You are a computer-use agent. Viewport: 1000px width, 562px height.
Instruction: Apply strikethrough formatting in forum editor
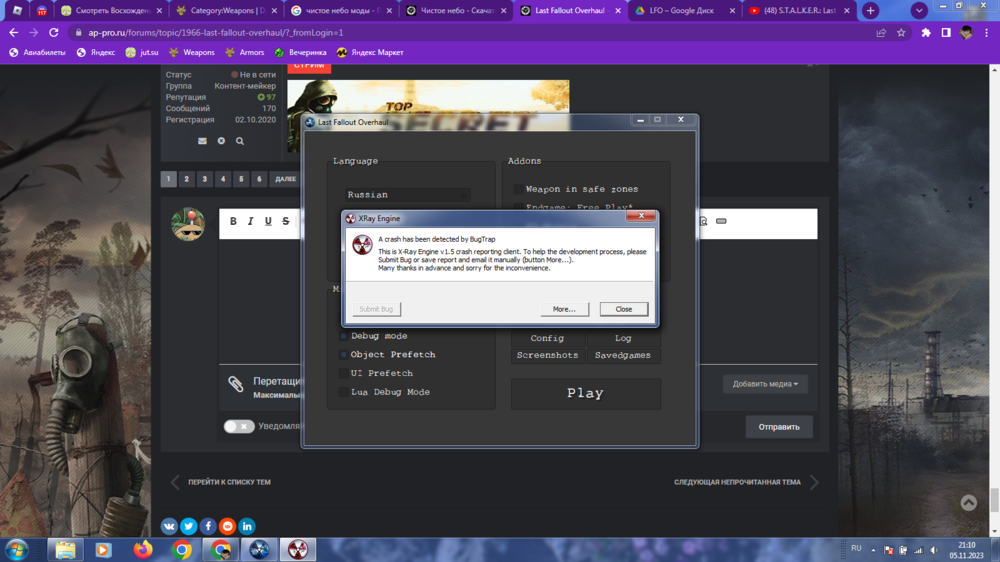point(286,221)
